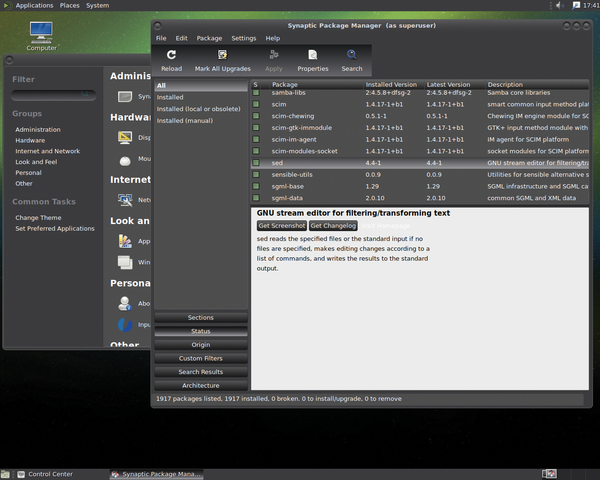Click the Get Changelog button
This screenshot has width=600, height=480.
click(x=333, y=226)
